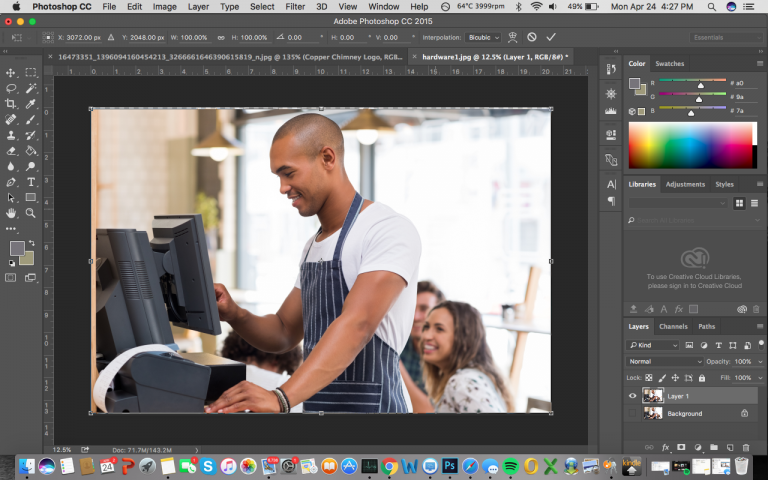Delete layer using the trash icon
Image resolution: width=768 pixels, height=480 pixels.
pyautogui.click(x=747, y=447)
